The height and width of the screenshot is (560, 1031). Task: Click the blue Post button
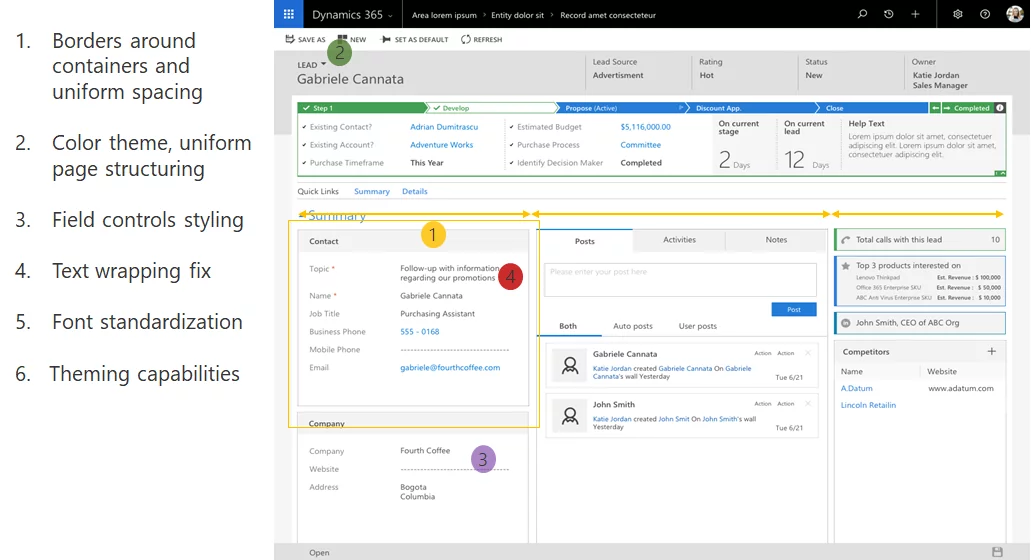(794, 309)
